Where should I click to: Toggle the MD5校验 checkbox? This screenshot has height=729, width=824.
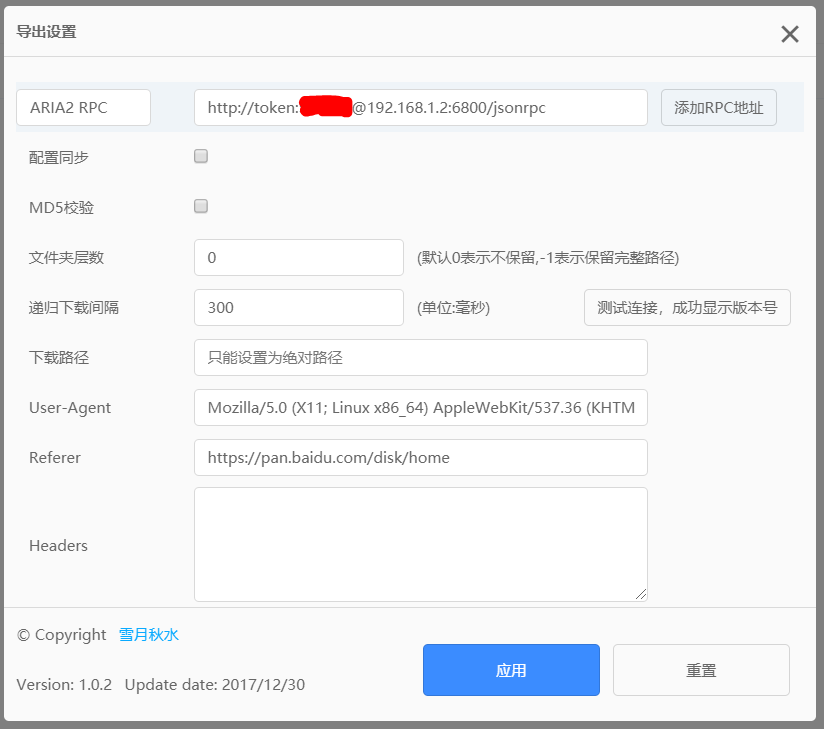[x=201, y=206]
